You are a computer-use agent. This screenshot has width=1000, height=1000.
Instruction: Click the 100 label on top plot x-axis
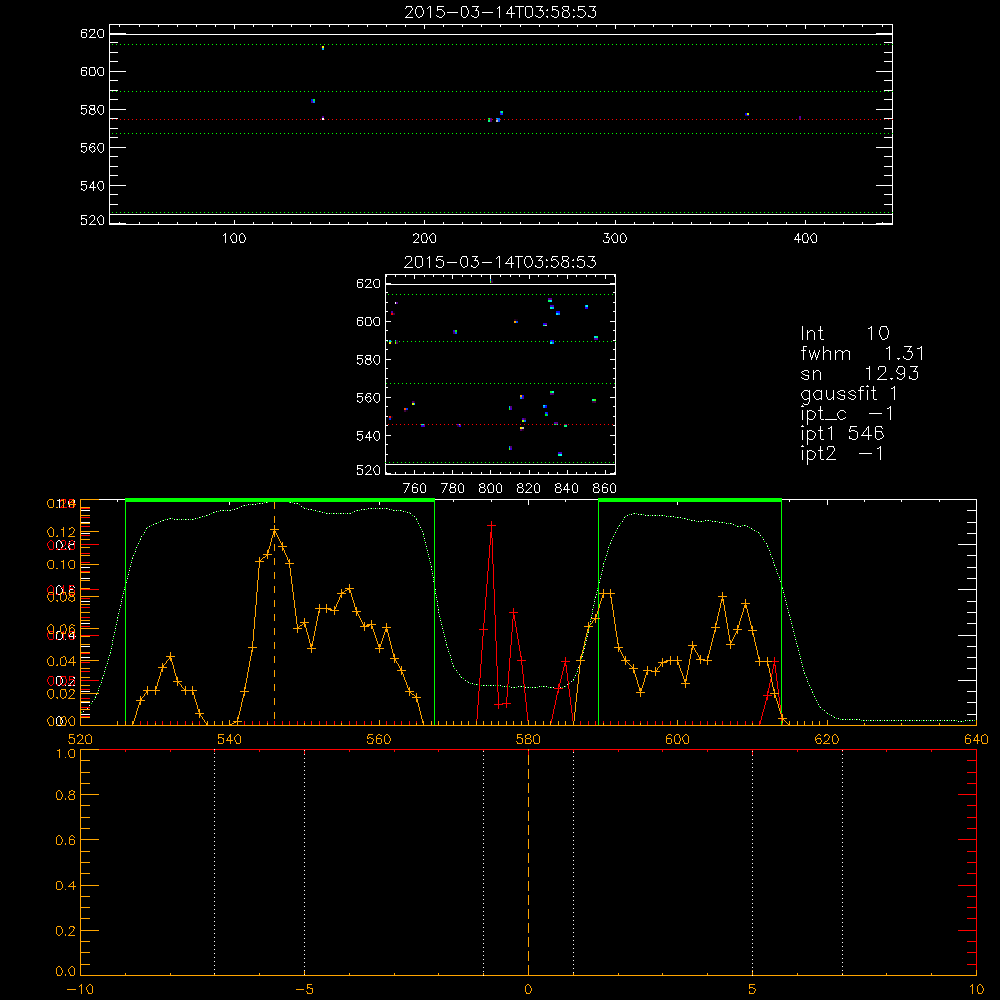pos(234,239)
